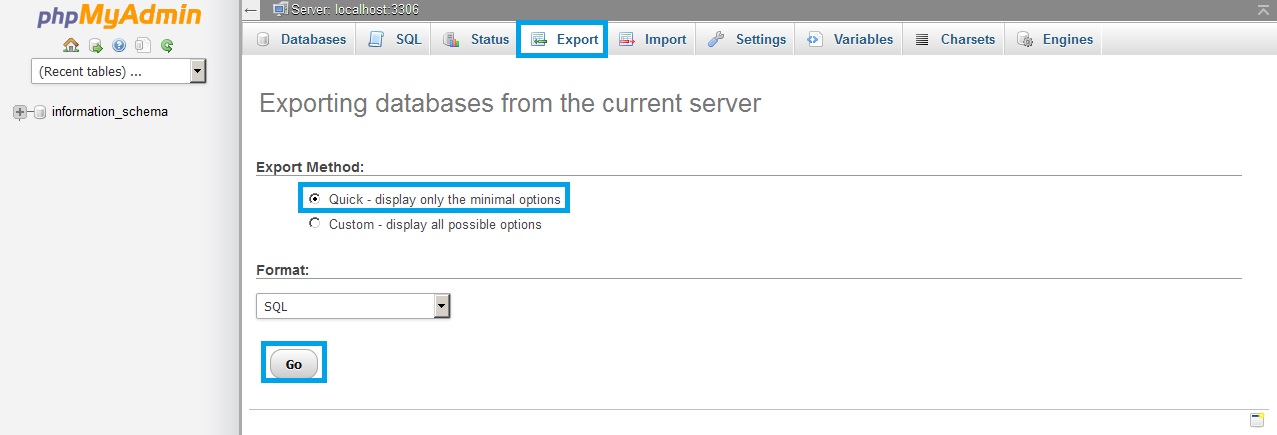Switch to the SQL tab
This screenshot has width=1277, height=435.
(x=394, y=40)
